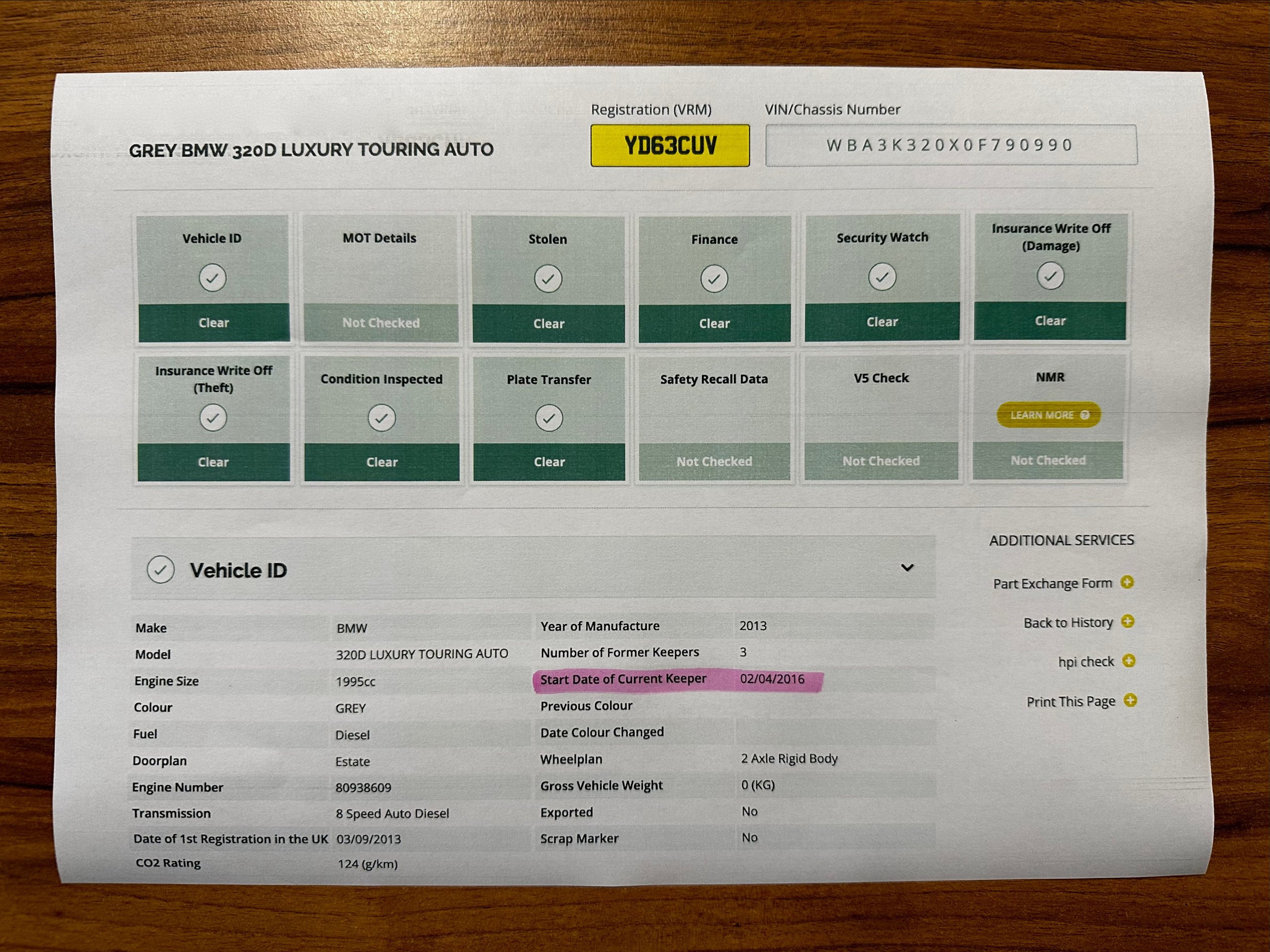Click the Diesel fuel value
Screen dimensions: 1270x952
(353, 734)
